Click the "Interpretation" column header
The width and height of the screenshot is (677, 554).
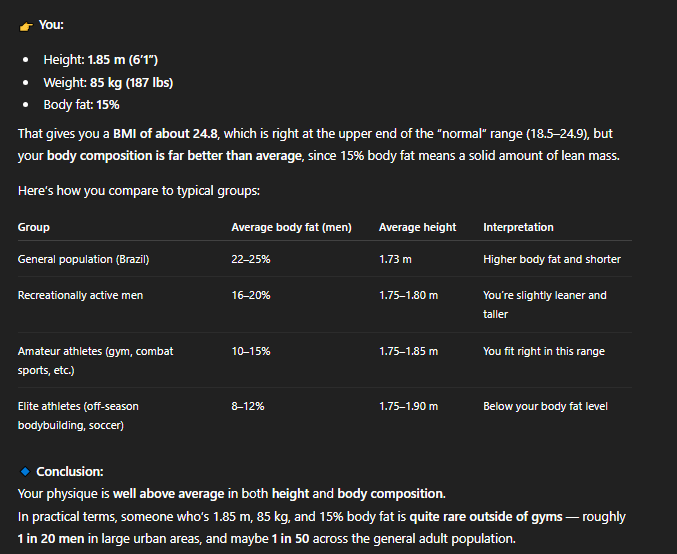[x=518, y=228]
